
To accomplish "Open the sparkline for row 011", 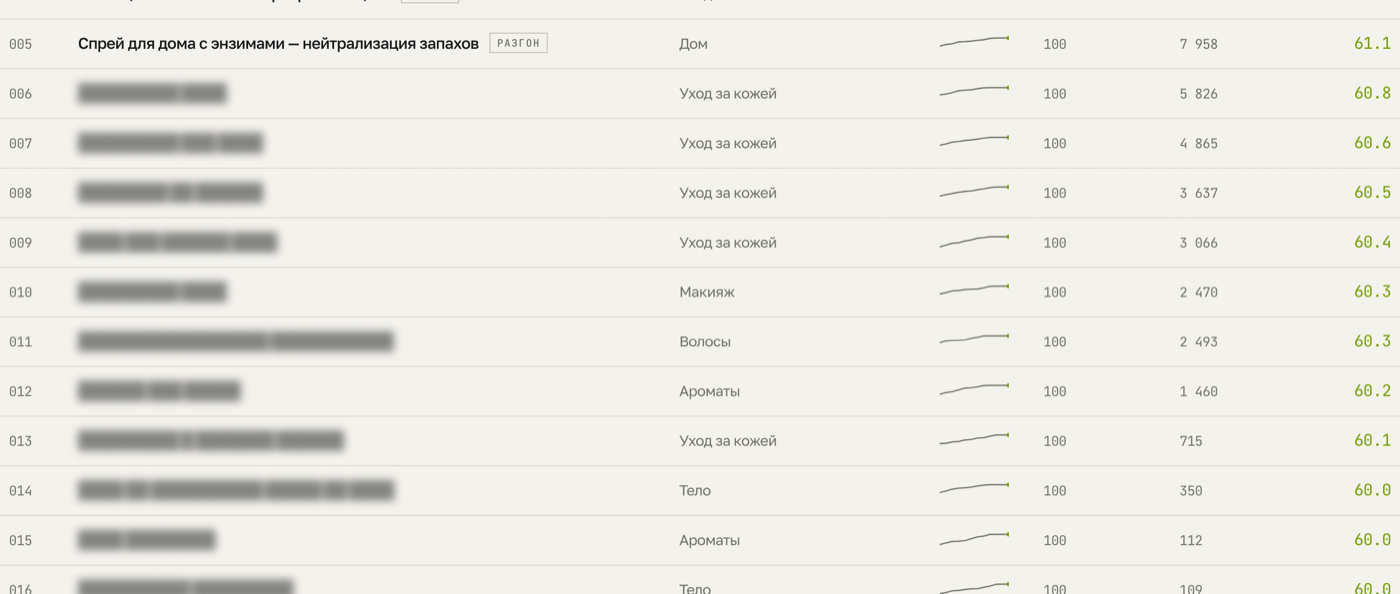I will point(974,339).
